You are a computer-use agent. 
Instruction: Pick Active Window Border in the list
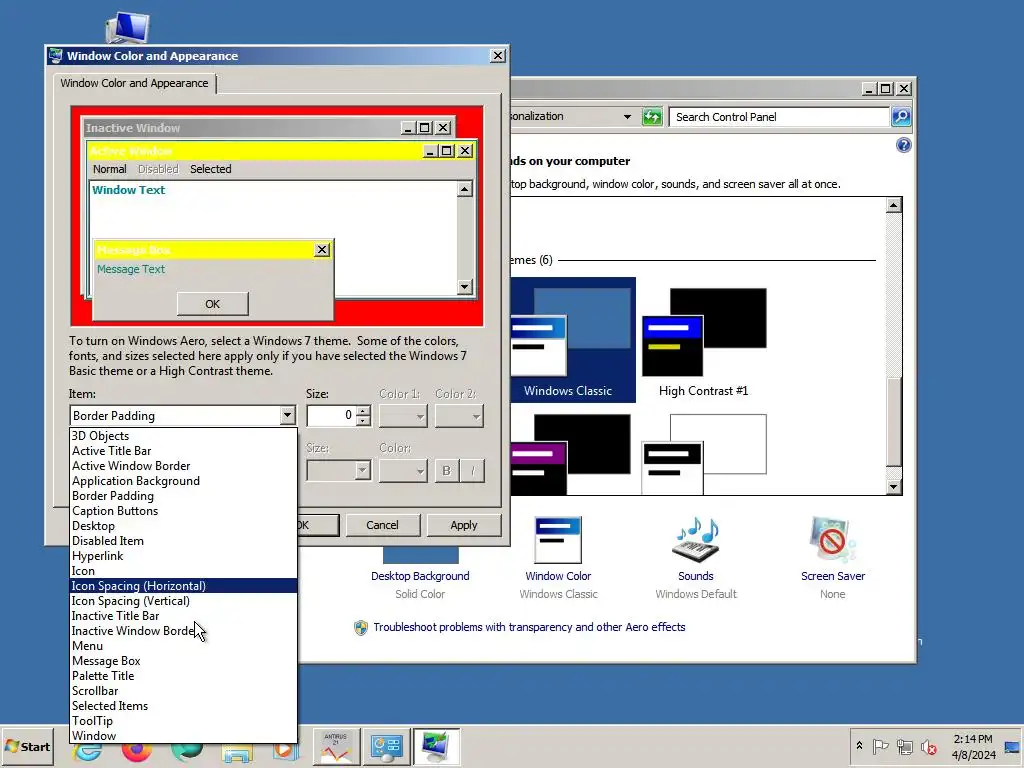(184, 466)
